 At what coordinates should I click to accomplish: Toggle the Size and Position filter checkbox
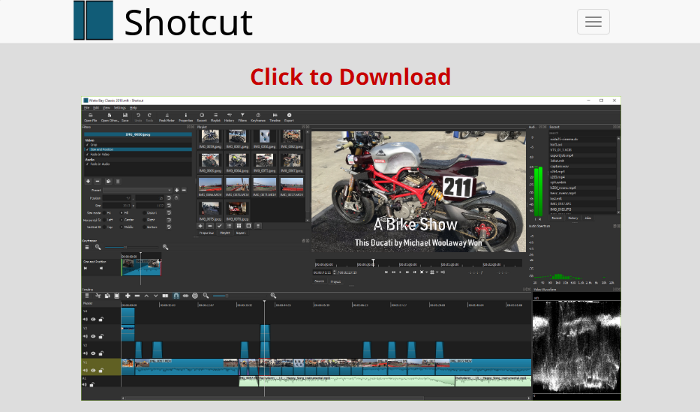86,148
